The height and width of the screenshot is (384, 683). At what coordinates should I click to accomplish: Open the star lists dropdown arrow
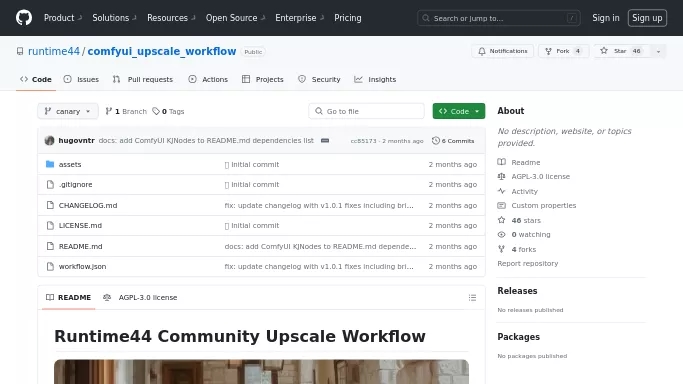(658, 51)
